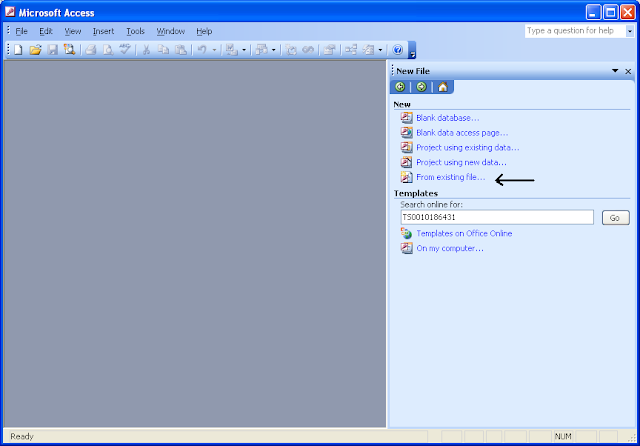Viewport: 640px width, 446px height.
Task: Click the Go search button
Action: point(615,218)
